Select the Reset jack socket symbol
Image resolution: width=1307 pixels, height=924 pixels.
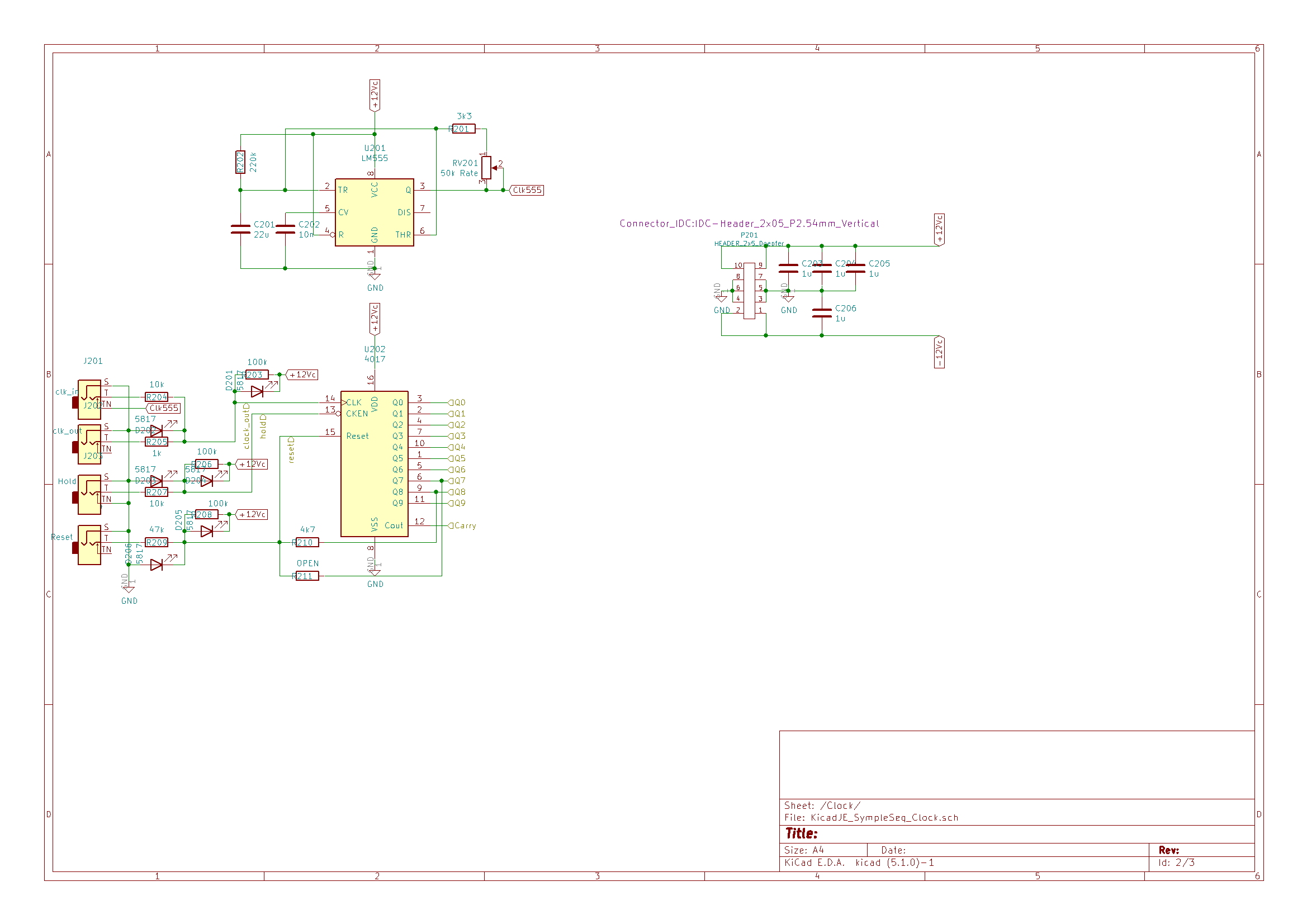(x=89, y=545)
